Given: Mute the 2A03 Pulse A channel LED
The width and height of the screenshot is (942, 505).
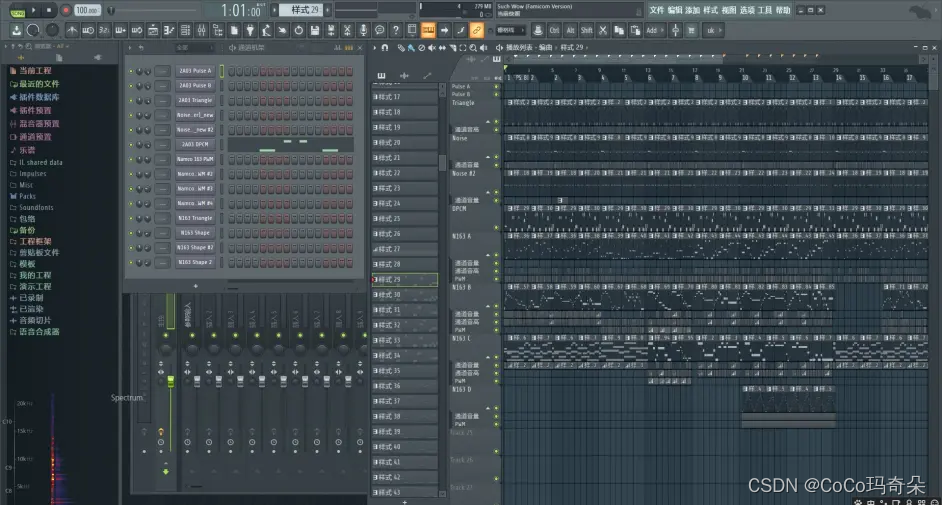Looking at the screenshot, I should (x=131, y=71).
